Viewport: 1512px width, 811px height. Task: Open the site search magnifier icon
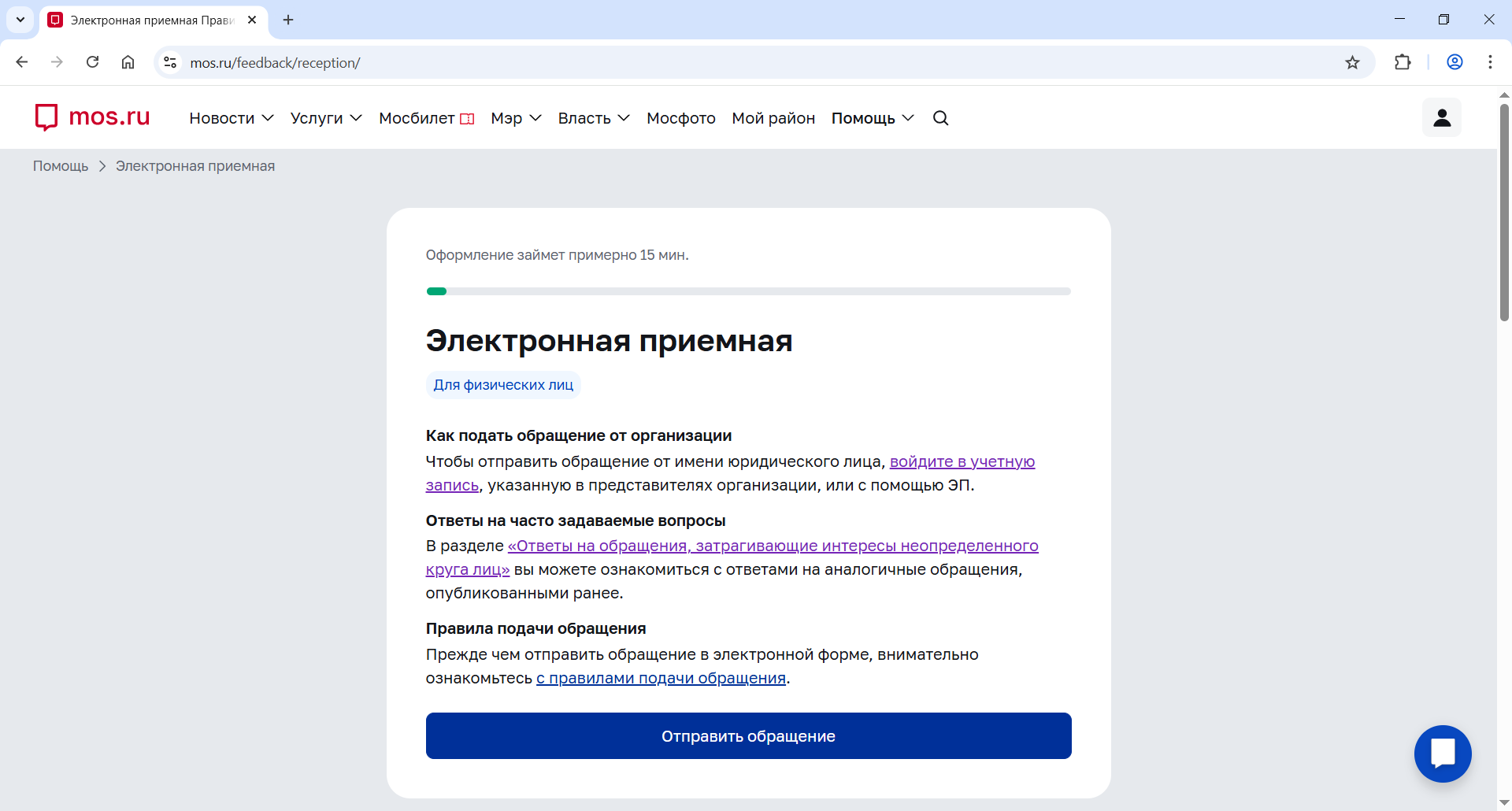[x=940, y=118]
